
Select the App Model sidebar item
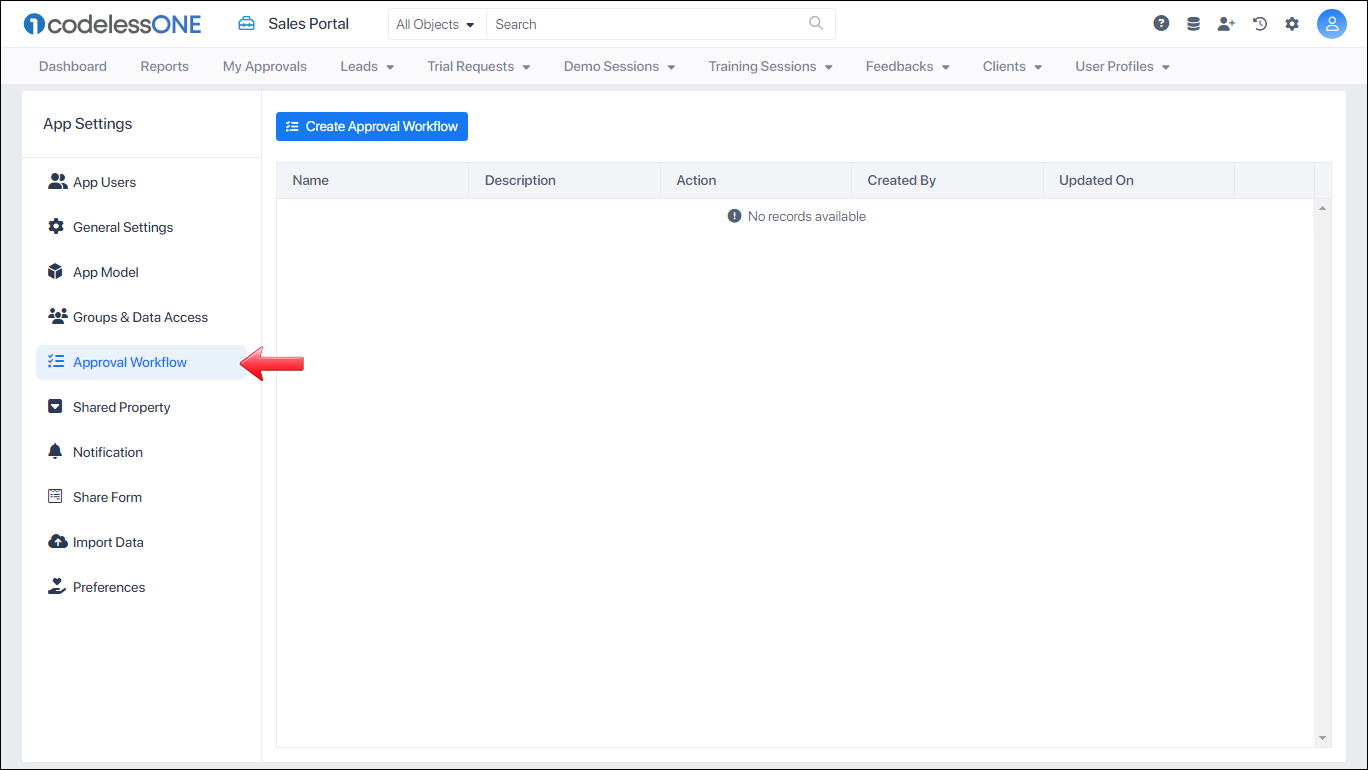pyautogui.click(x=104, y=271)
